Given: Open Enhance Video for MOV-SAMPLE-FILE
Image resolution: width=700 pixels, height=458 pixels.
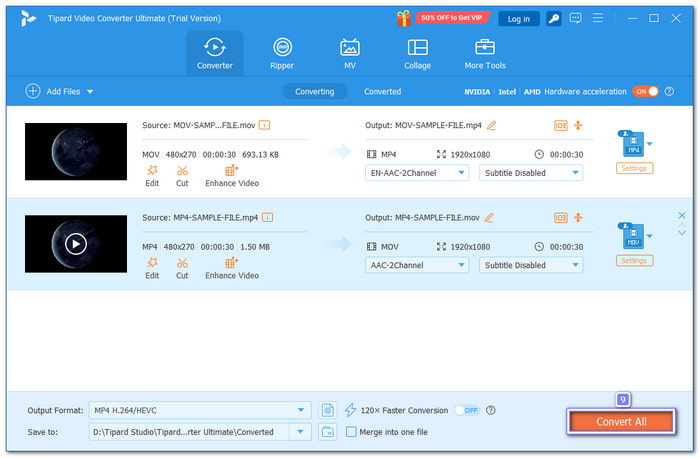Looking at the screenshot, I should point(233,175).
